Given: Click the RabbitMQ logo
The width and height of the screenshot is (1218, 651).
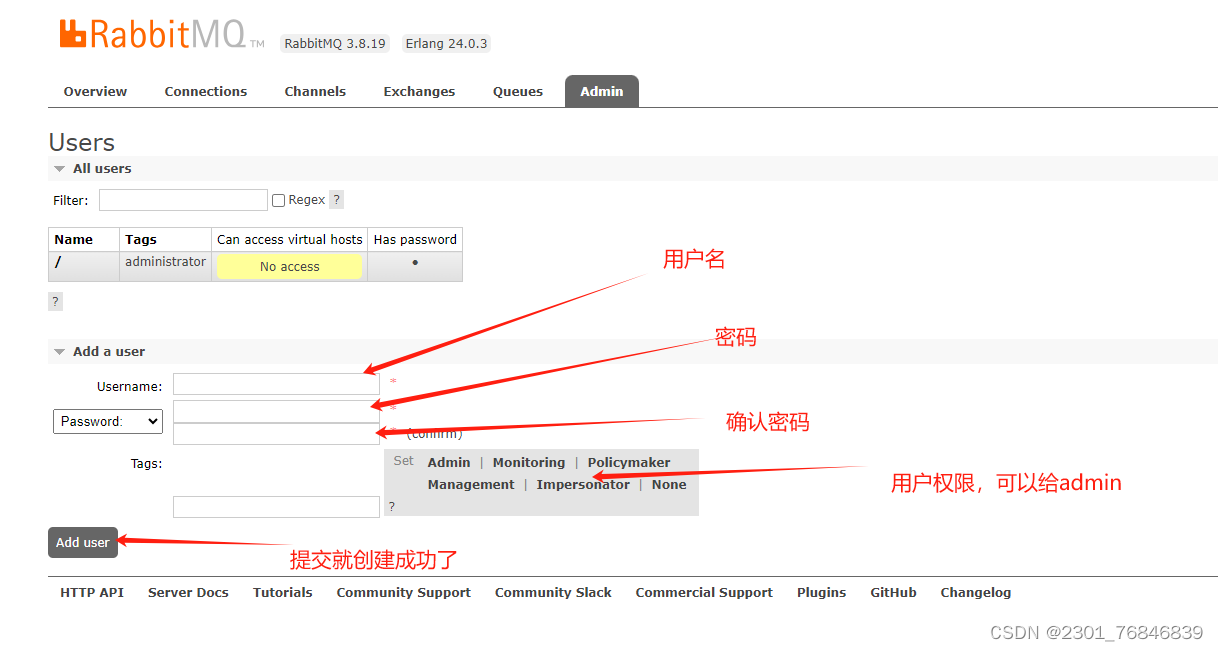Looking at the screenshot, I should 162,33.
